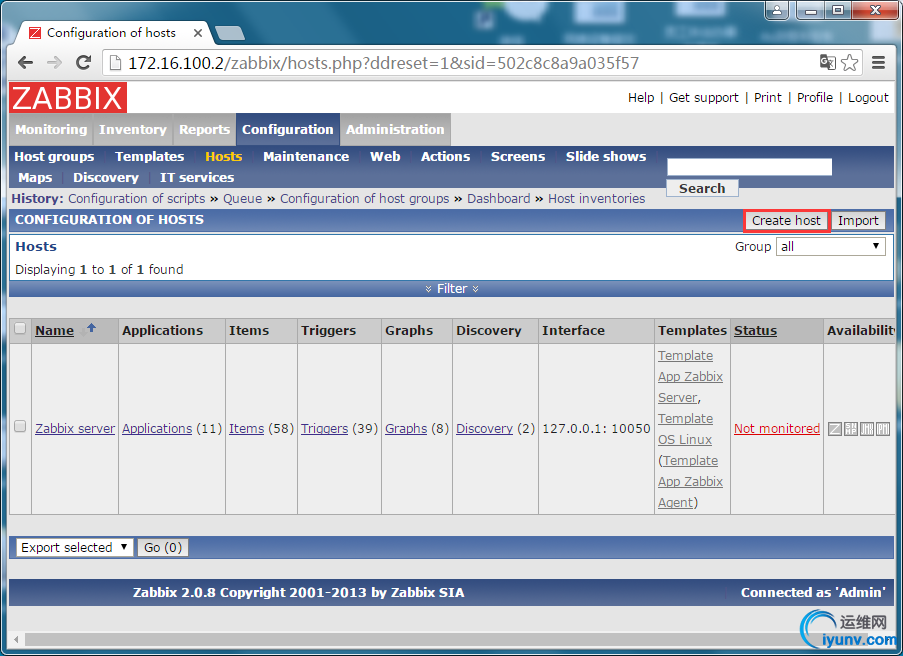Click the Import button
This screenshot has height=656, width=903.
[858, 221]
